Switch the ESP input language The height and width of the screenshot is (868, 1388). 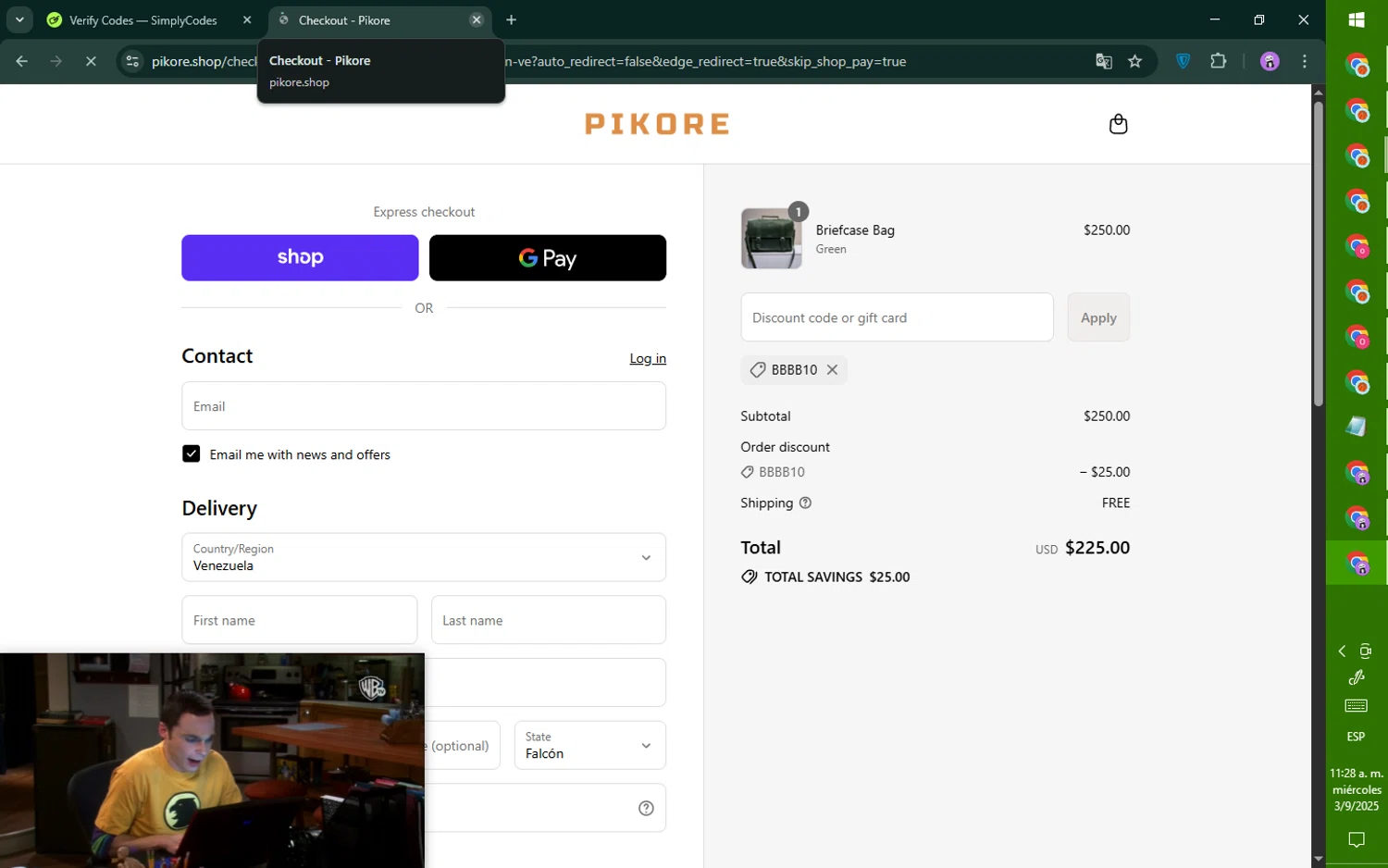pyautogui.click(x=1356, y=737)
